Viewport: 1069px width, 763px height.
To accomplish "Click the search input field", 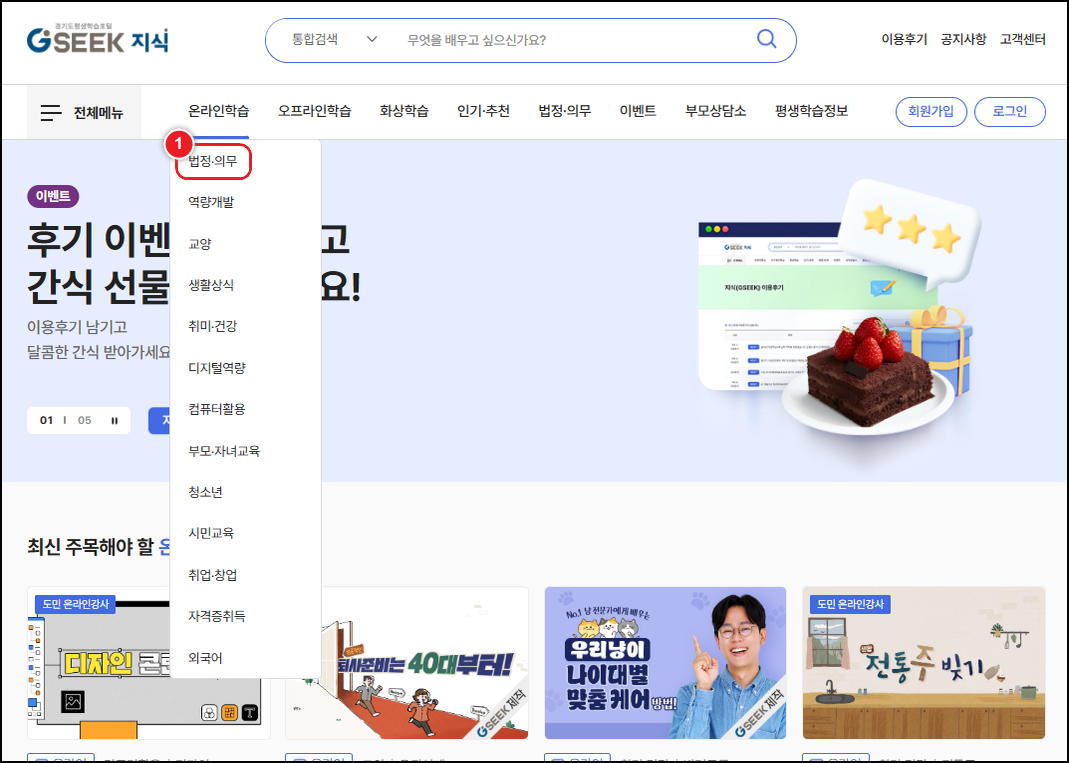I will [560, 39].
